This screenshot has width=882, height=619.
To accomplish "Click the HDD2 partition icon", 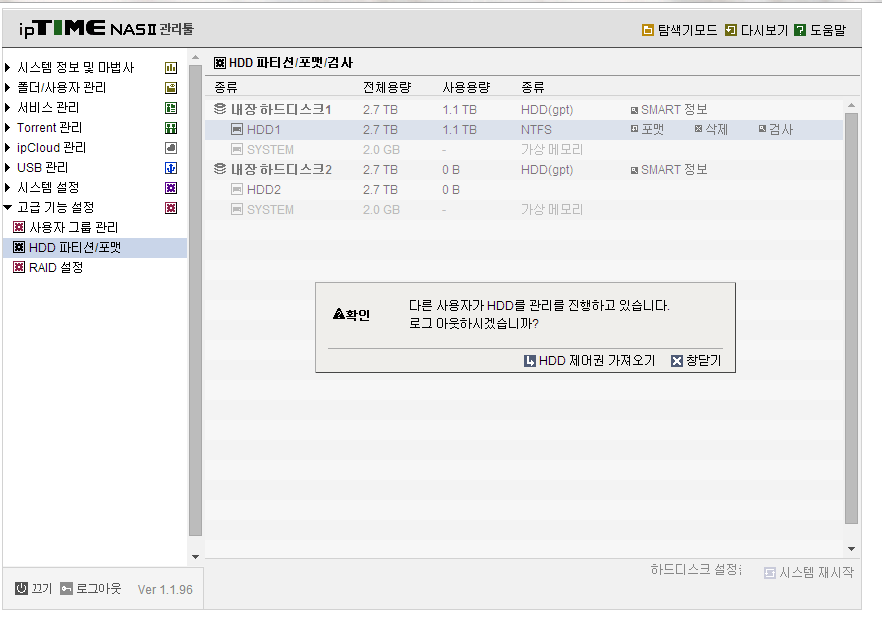I will (237, 190).
